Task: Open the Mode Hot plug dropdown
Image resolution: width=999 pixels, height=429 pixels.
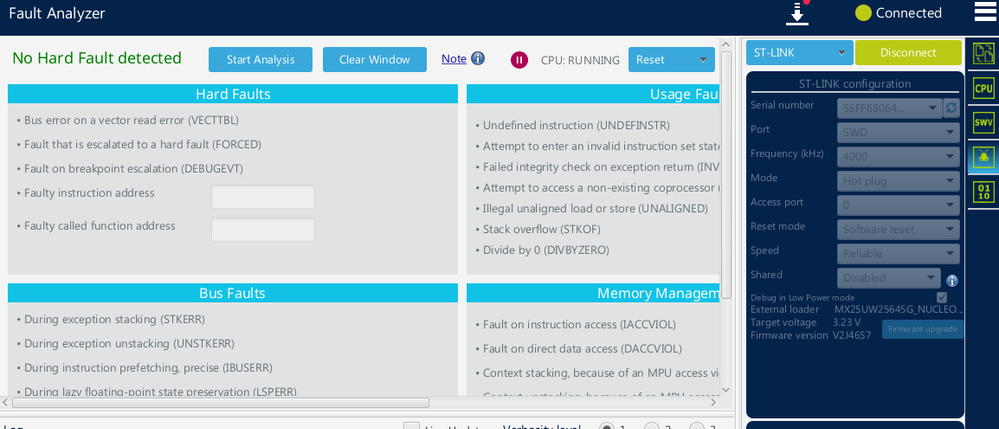Action: point(898,180)
